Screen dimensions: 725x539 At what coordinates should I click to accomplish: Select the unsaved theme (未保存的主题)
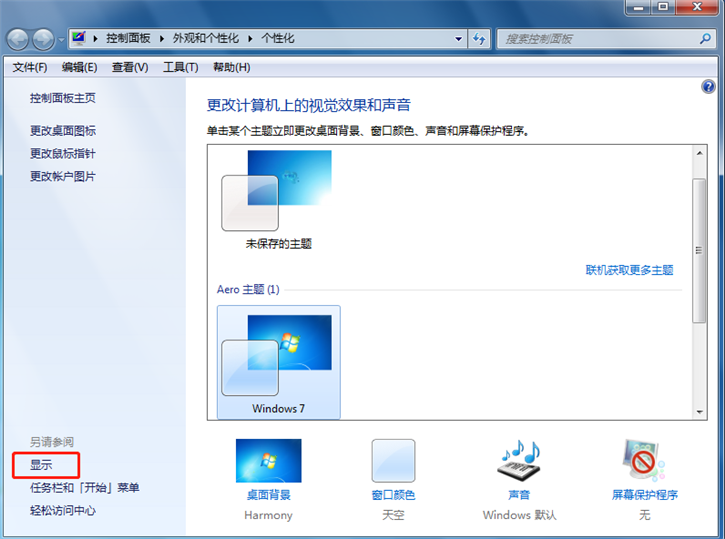point(278,200)
